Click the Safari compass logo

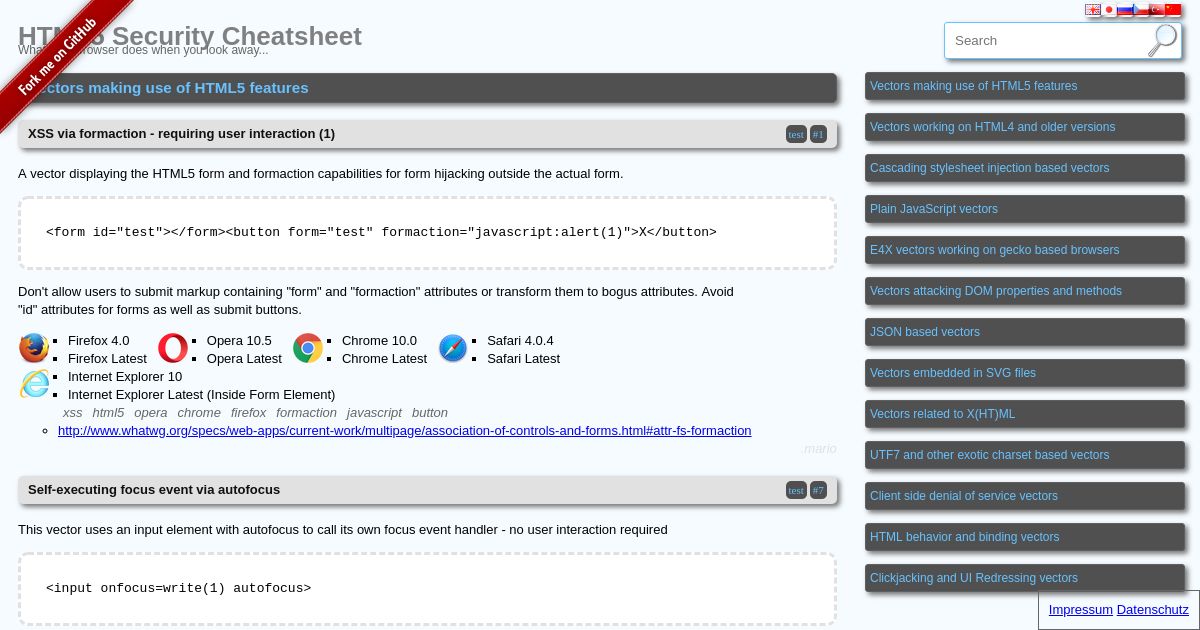[453, 348]
